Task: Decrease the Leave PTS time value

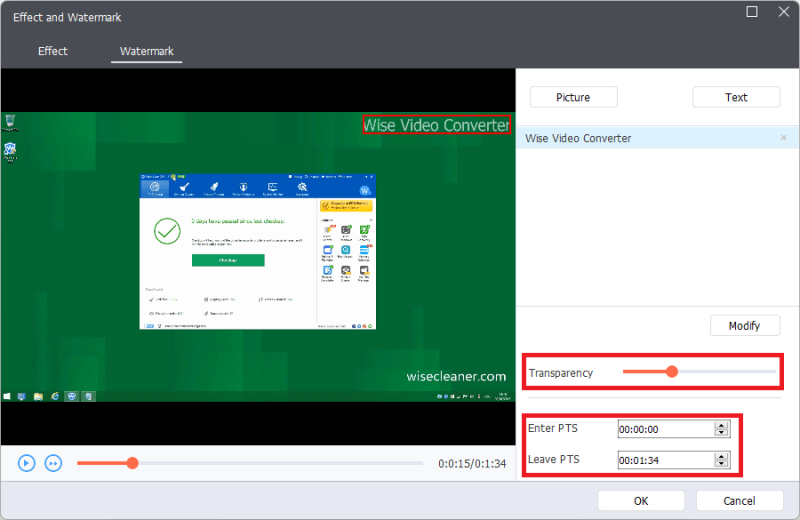Action: [x=721, y=464]
